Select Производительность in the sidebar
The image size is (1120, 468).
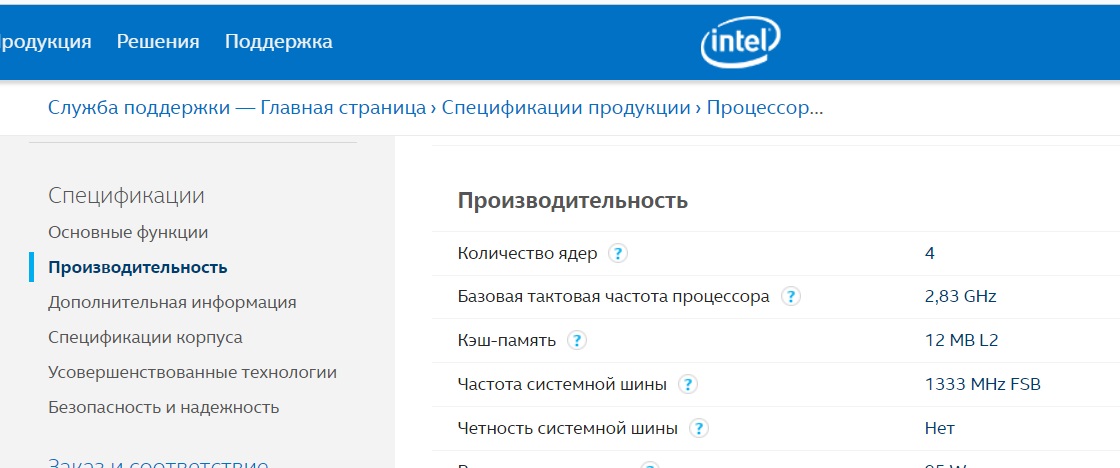[138, 267]
